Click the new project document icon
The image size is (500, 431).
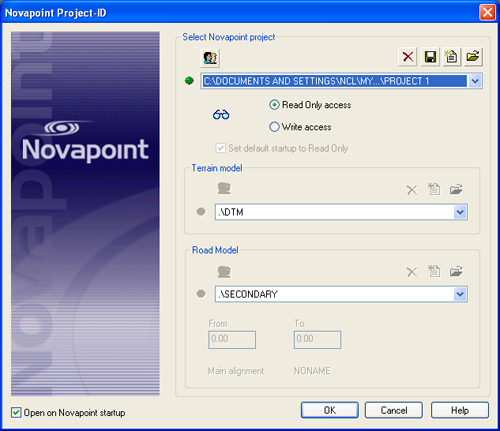452,57
